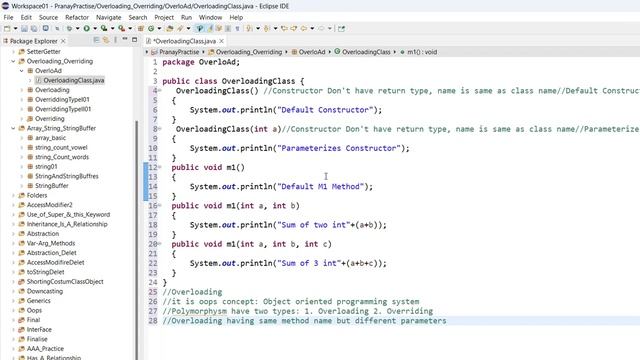Click the New Java Class icon
Screen dimensions: 640x360
pos(151,29)
